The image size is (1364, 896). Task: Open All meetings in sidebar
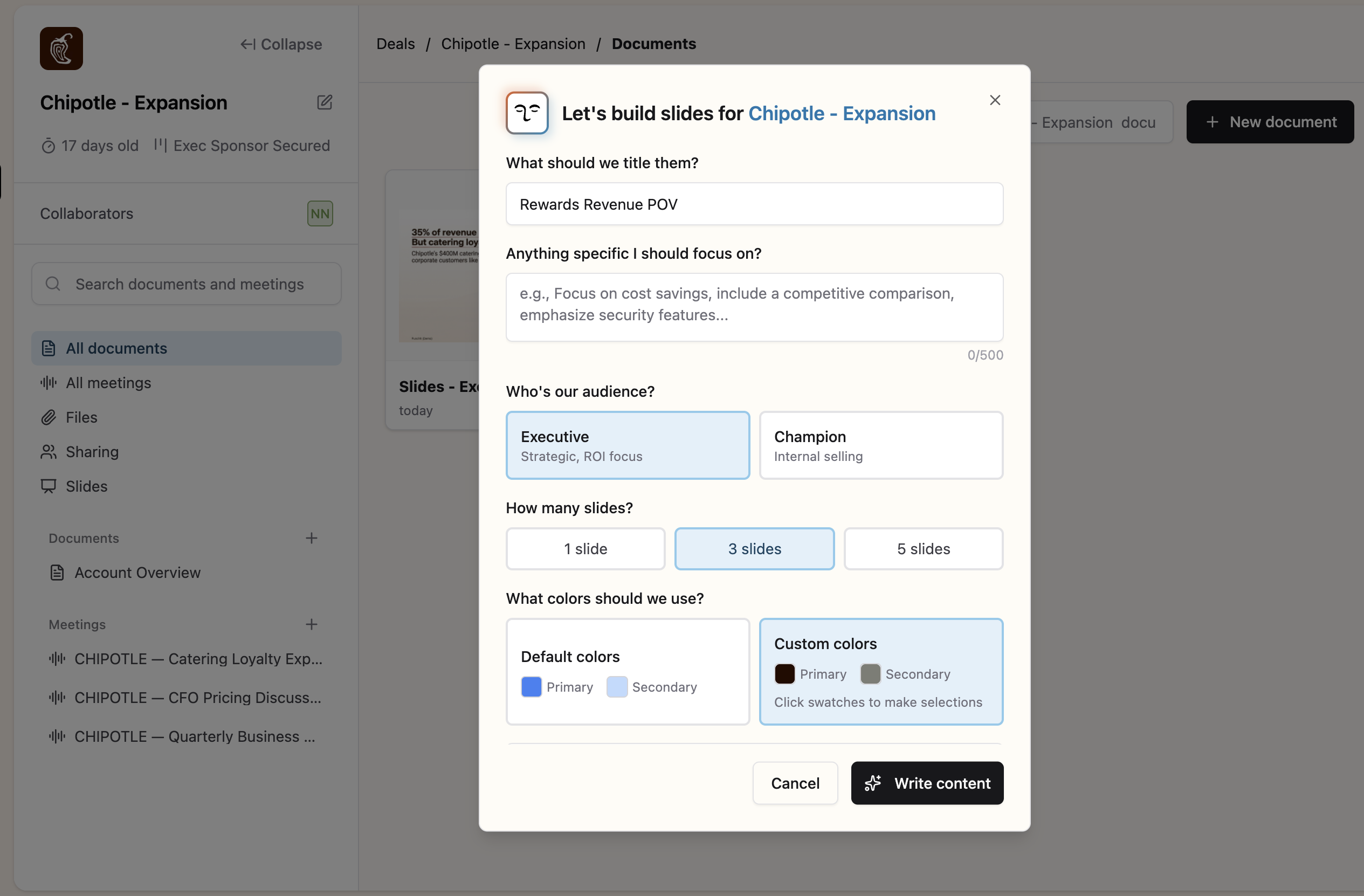pos(108,382)
